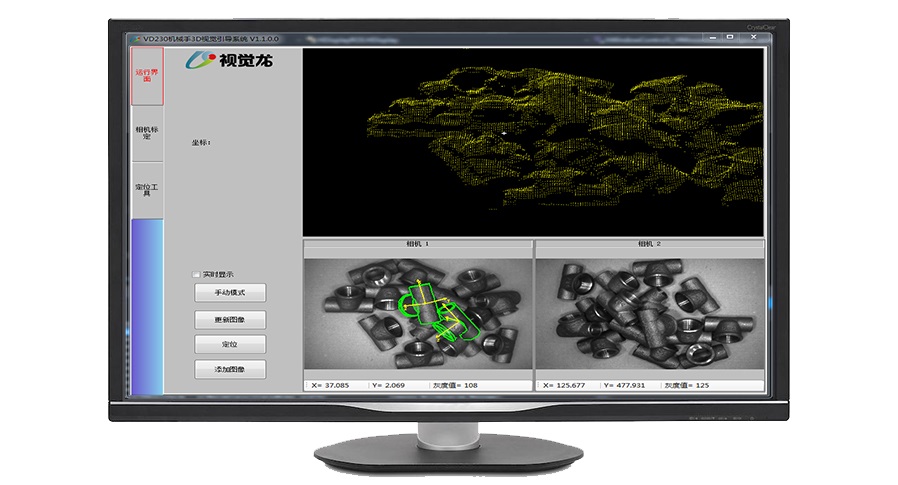Click the 添加图像 button
898x485 pixels.
(x=230, y=369)
